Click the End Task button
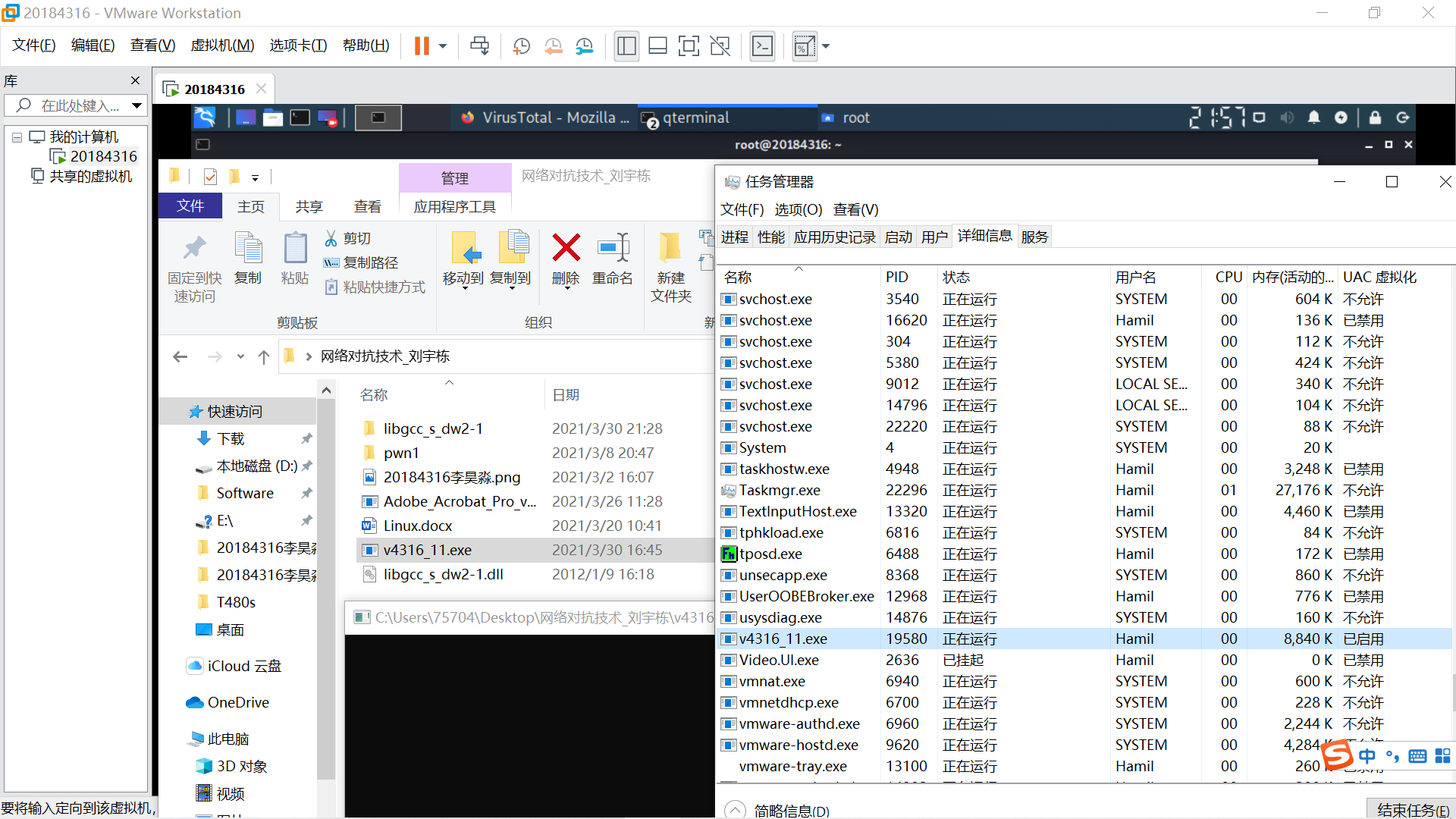This screenshot has width=1456, height=819. (x=1412, y=809)
